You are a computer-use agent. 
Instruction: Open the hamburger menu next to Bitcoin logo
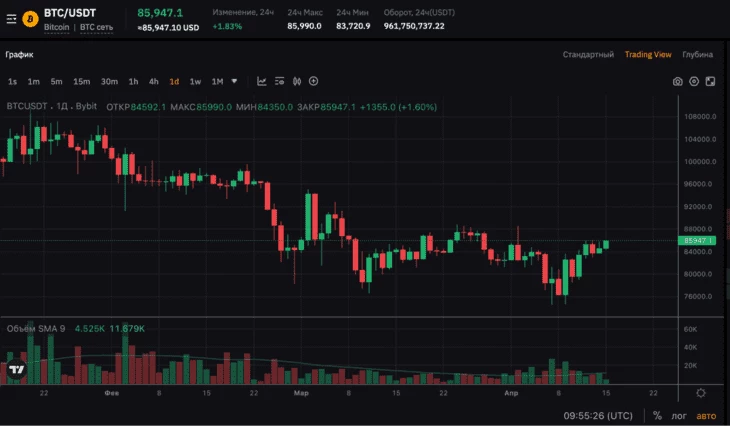11,19
